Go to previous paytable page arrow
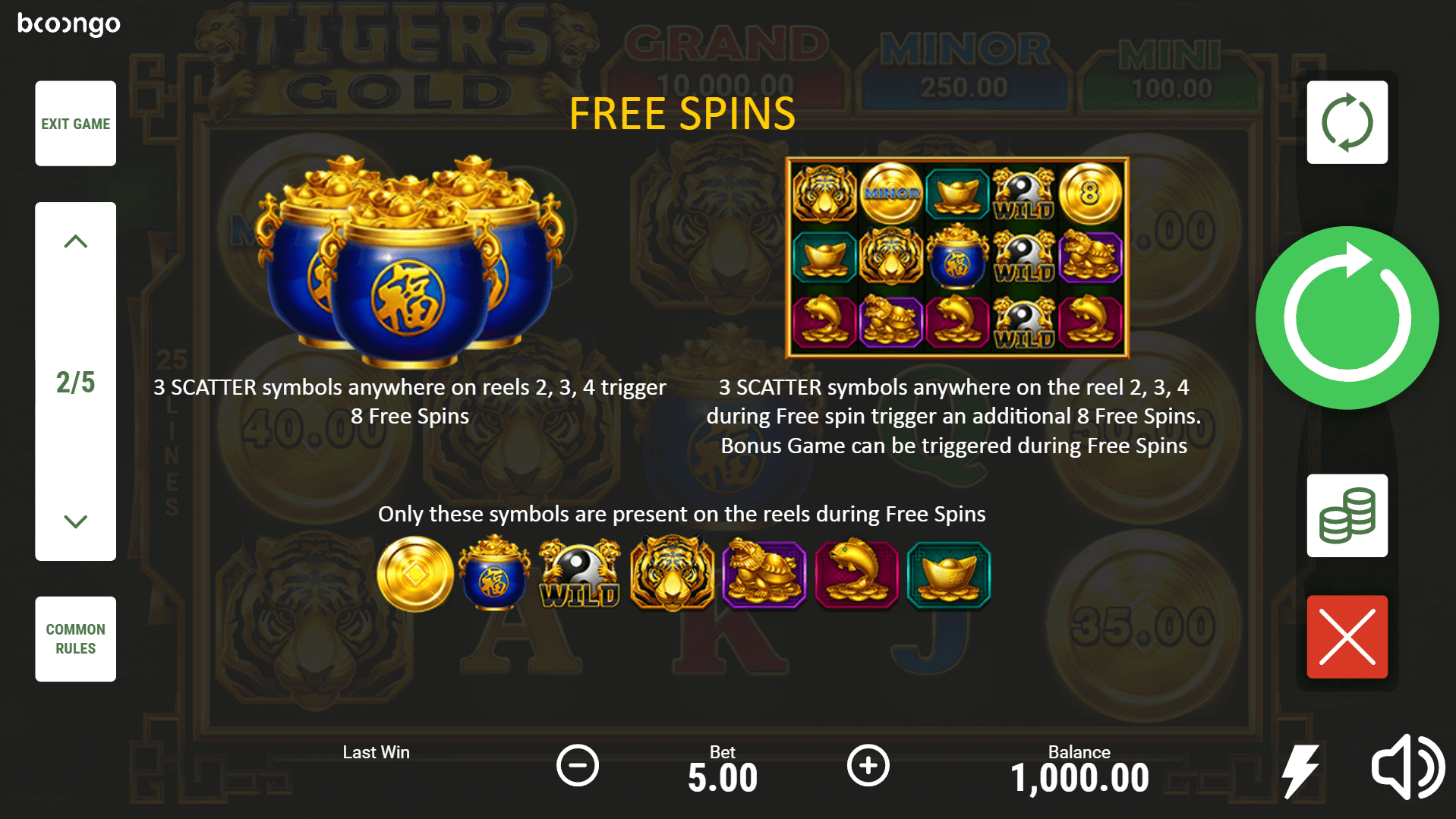Image resolution: width=1456 pixels, height=819 pixels. 75,242
